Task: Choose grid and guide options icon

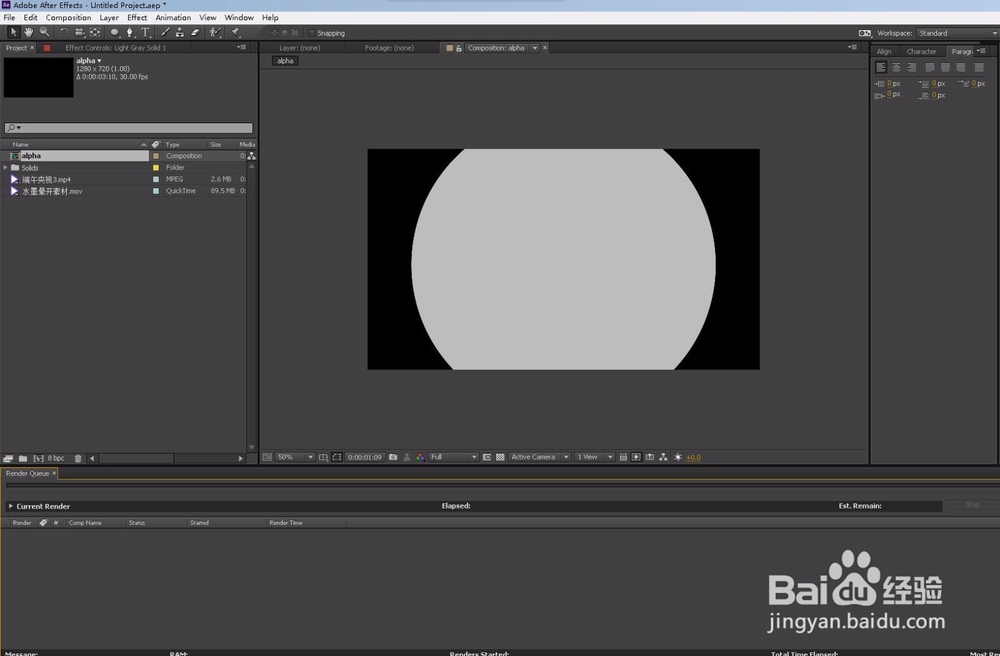Action: click(x=323, y=457)
